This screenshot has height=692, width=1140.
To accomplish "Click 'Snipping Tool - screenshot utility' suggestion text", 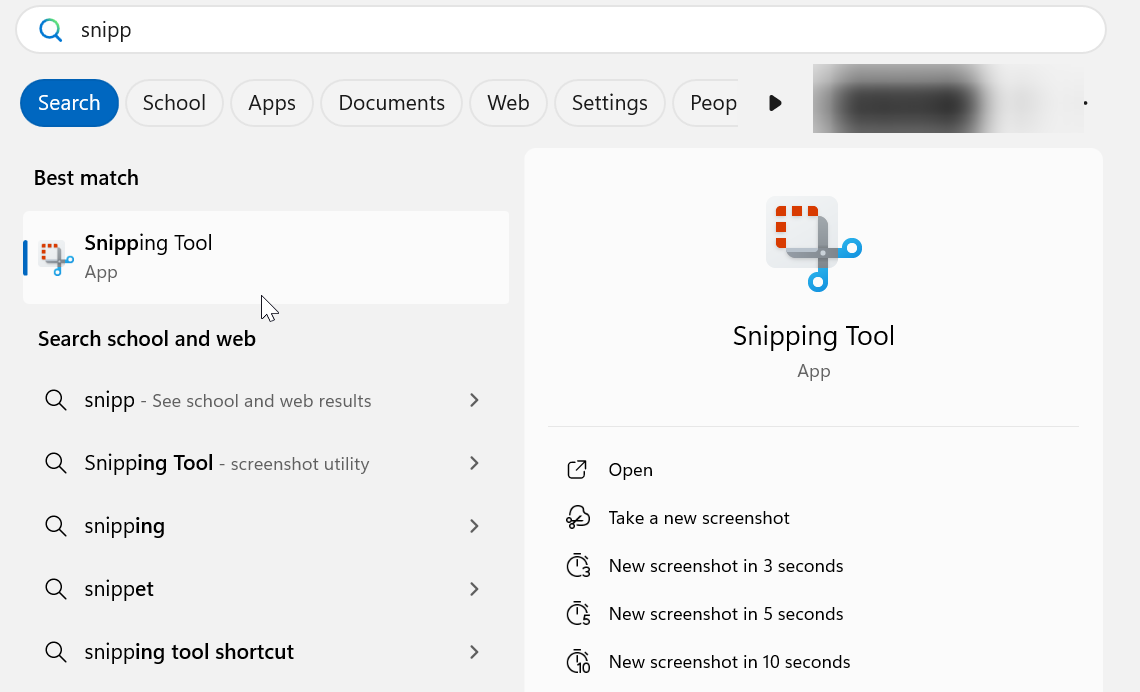I will [227, 463].
